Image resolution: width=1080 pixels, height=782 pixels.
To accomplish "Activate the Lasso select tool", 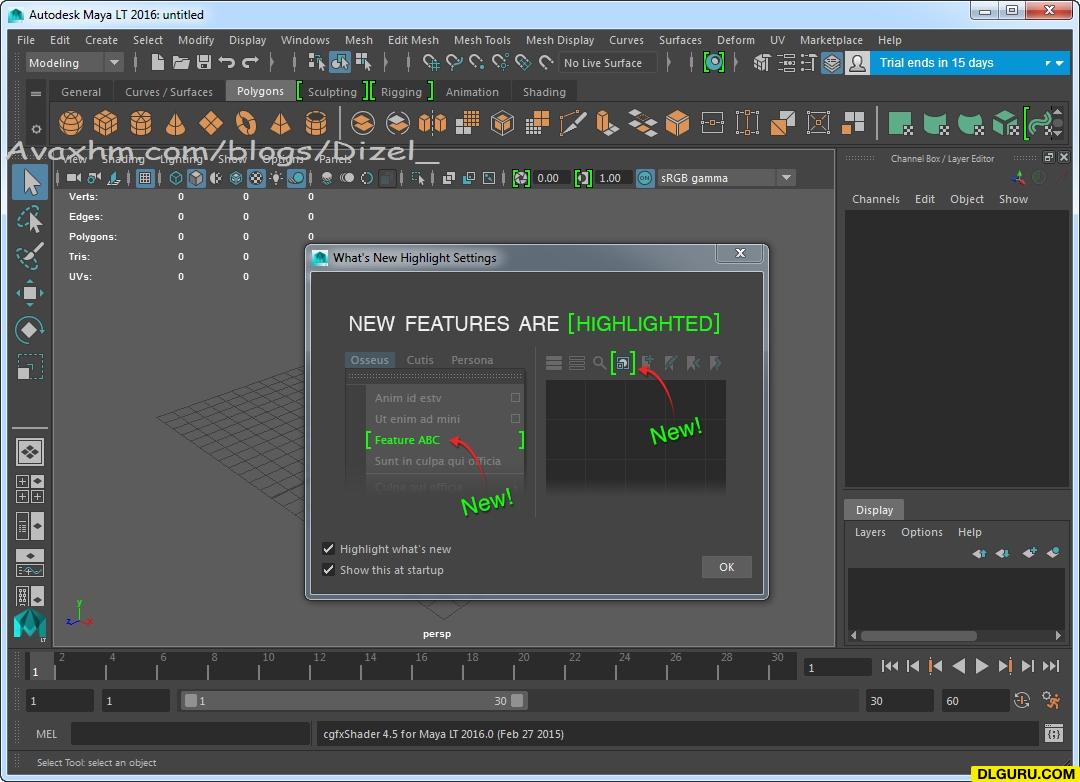I will pyautogui.click(x=30, y=220).
